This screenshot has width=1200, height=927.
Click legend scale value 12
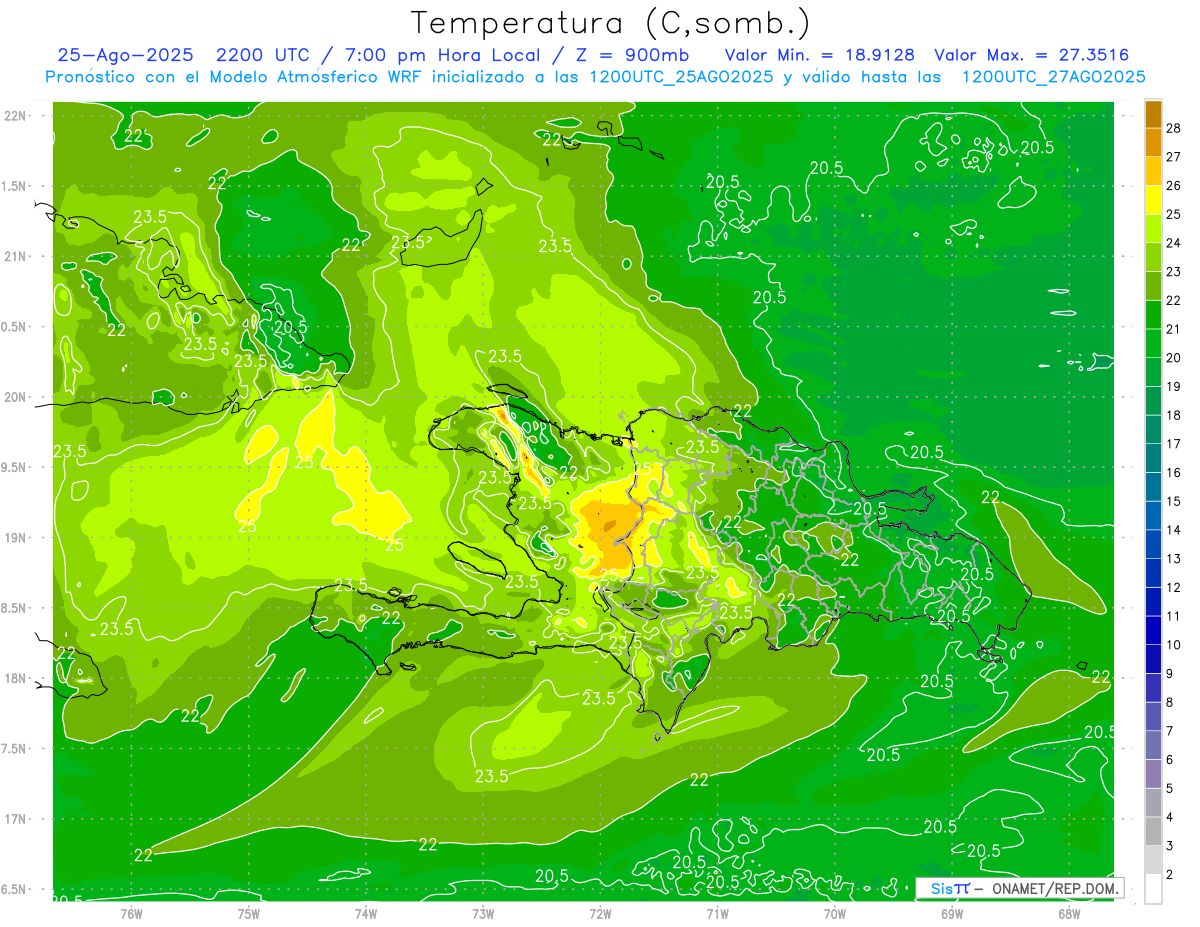click(1174, 588)
